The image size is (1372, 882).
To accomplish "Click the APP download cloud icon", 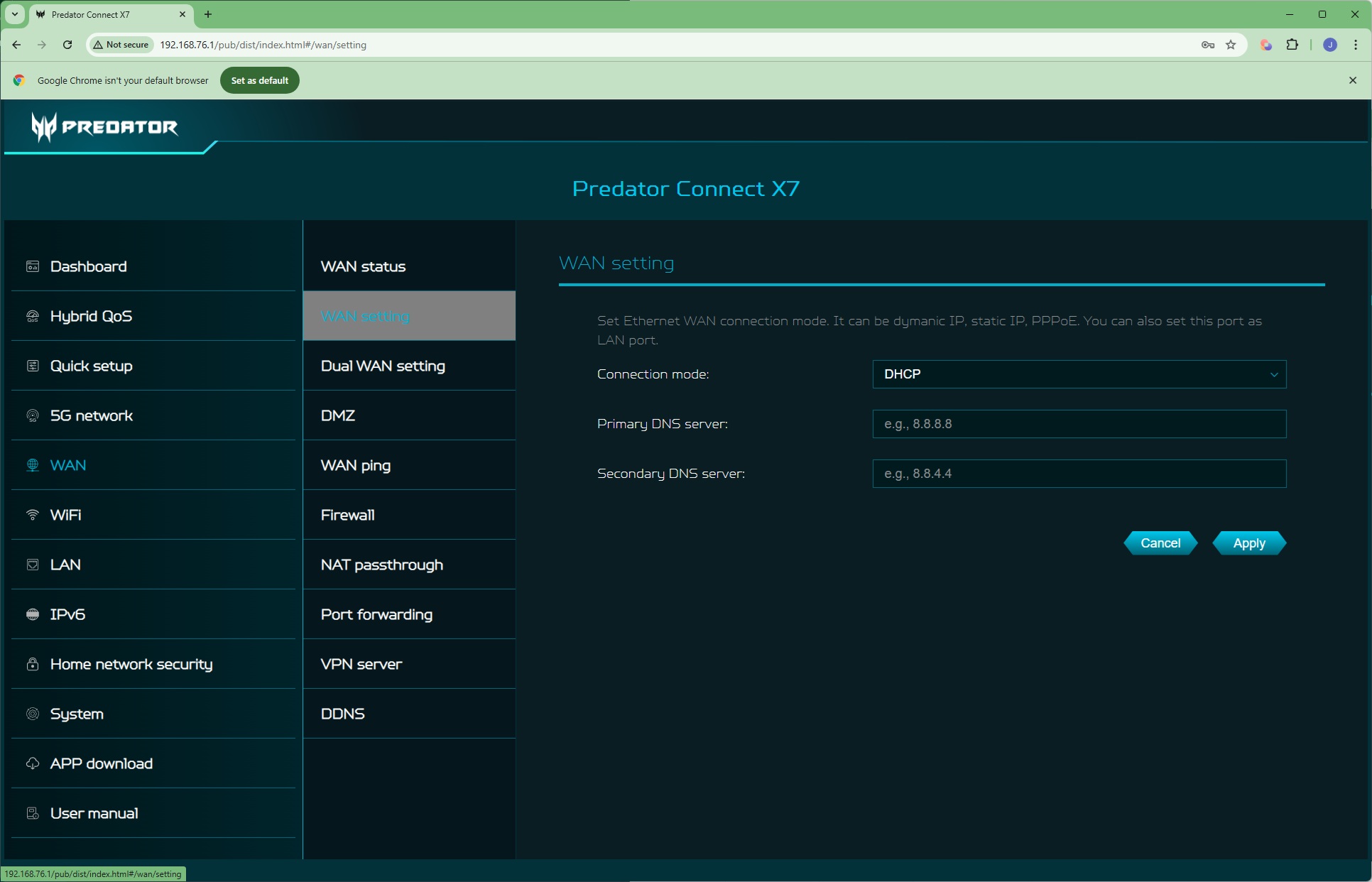I will tap(33, 763).
